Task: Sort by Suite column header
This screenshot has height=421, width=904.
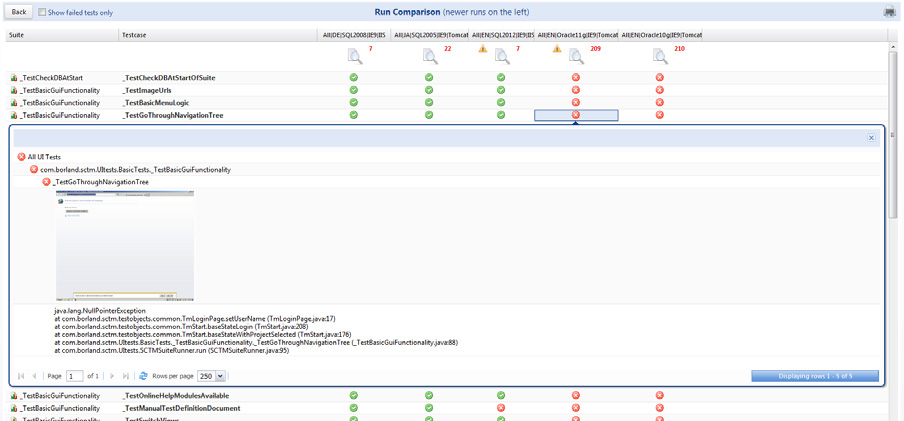Action: 62,35
